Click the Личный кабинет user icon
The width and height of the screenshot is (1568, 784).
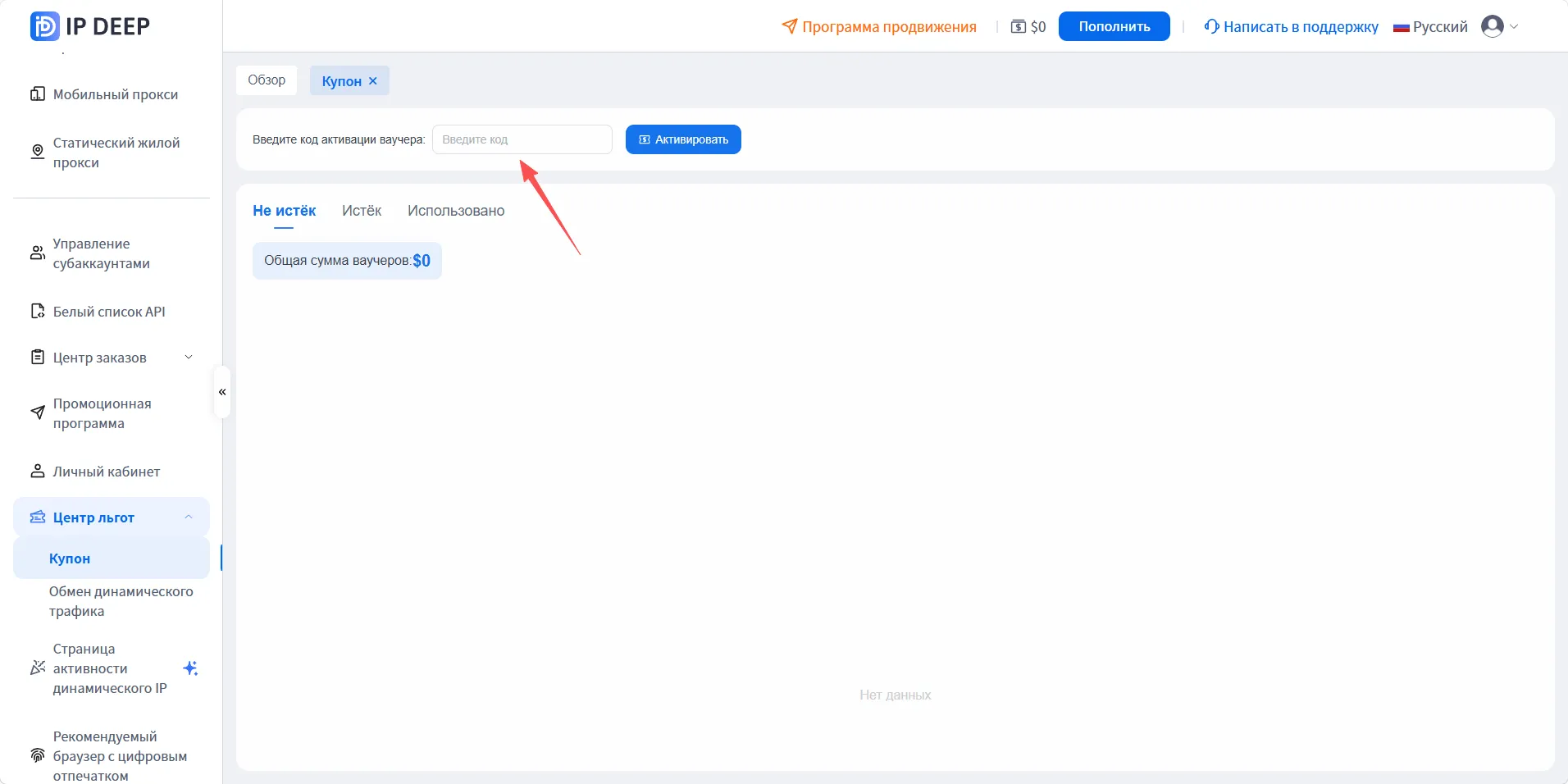(38, 471)
